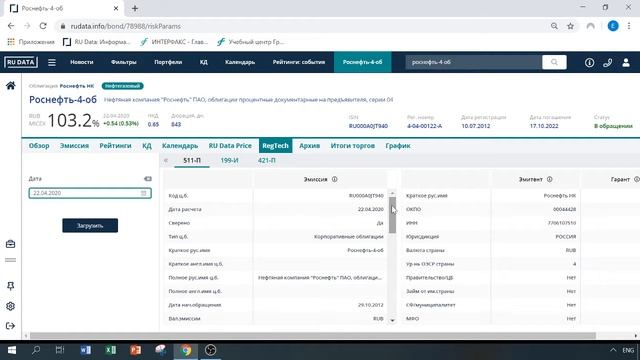Image resolution: width=640 pixels, height=360 pixels.
Task: Click the phone contact icon
Action: coord(608,62)
